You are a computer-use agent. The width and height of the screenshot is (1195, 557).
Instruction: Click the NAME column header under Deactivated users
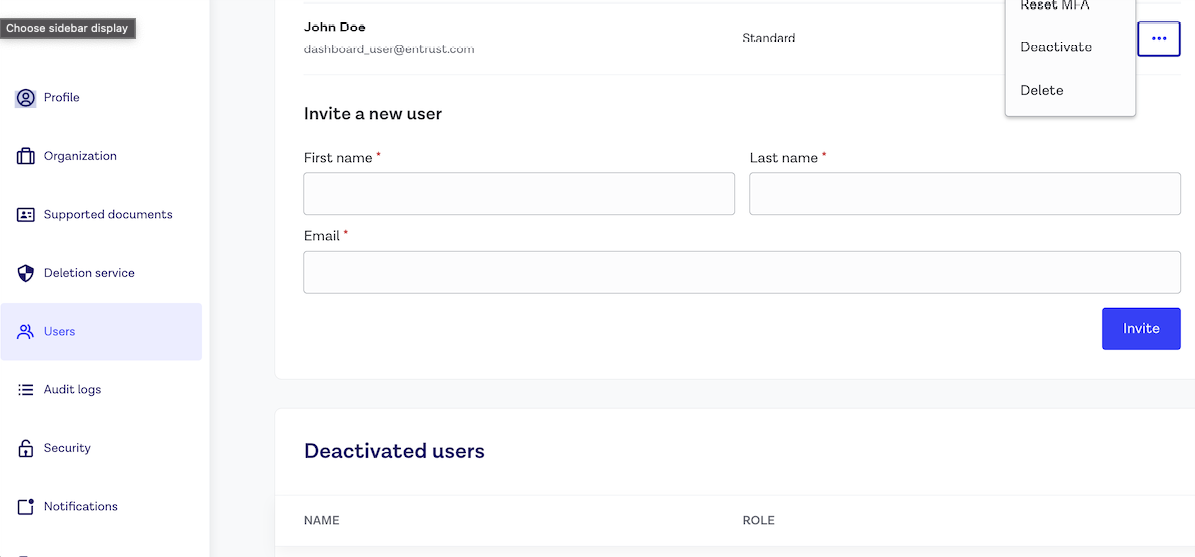tap(321, 520)
